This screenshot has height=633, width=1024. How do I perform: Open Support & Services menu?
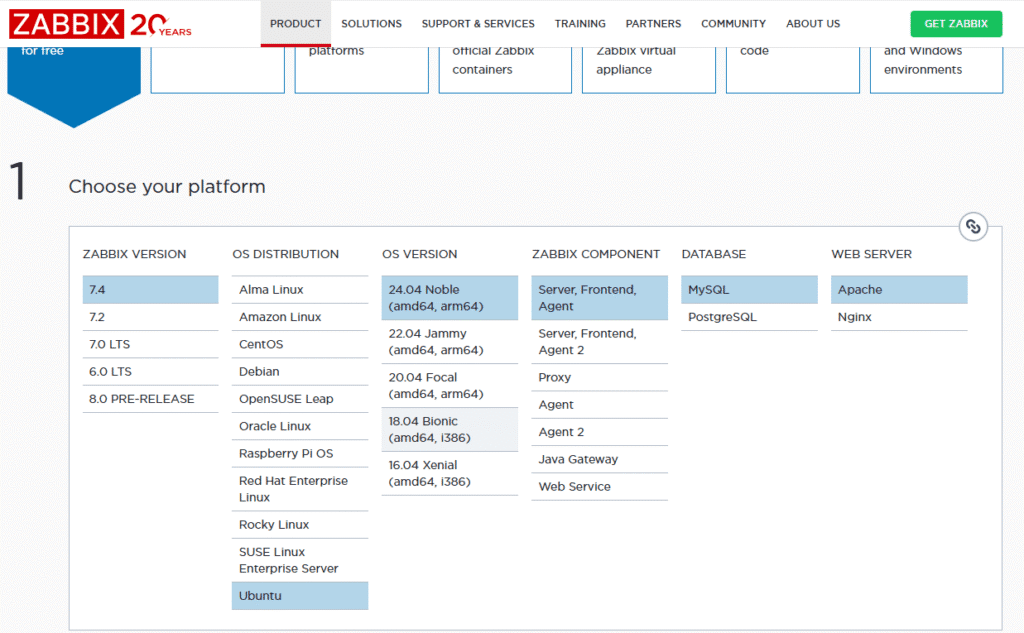(x=477, y=24)
